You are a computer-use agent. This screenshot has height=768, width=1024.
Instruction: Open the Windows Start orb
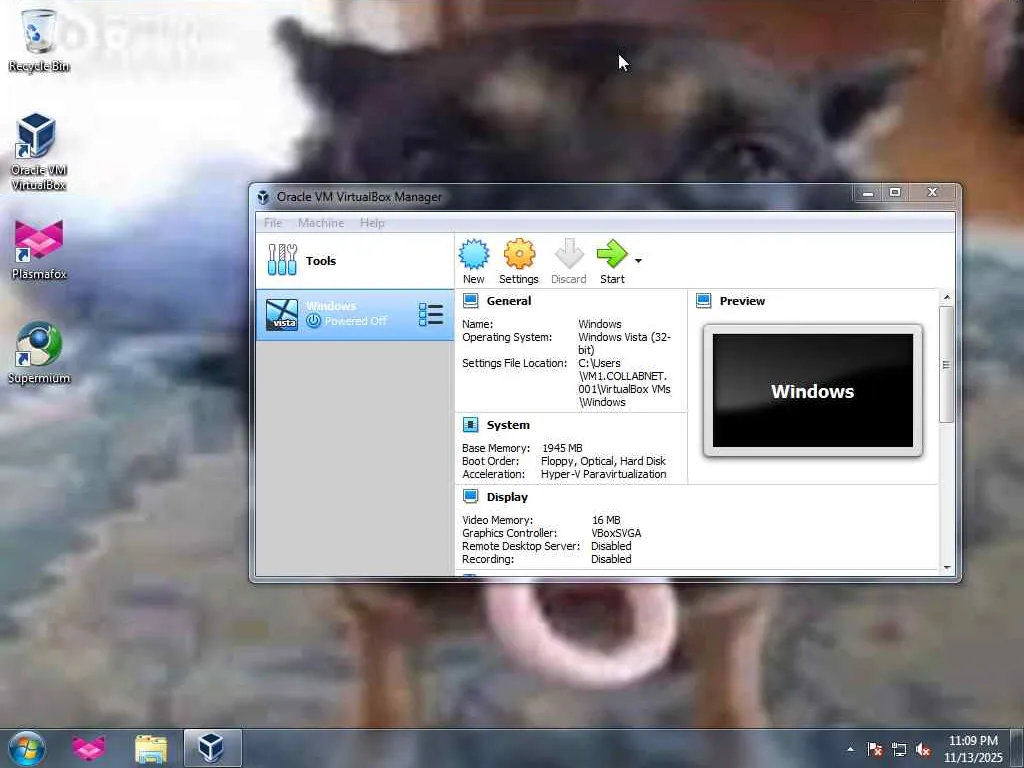click(x=27, y=748)
